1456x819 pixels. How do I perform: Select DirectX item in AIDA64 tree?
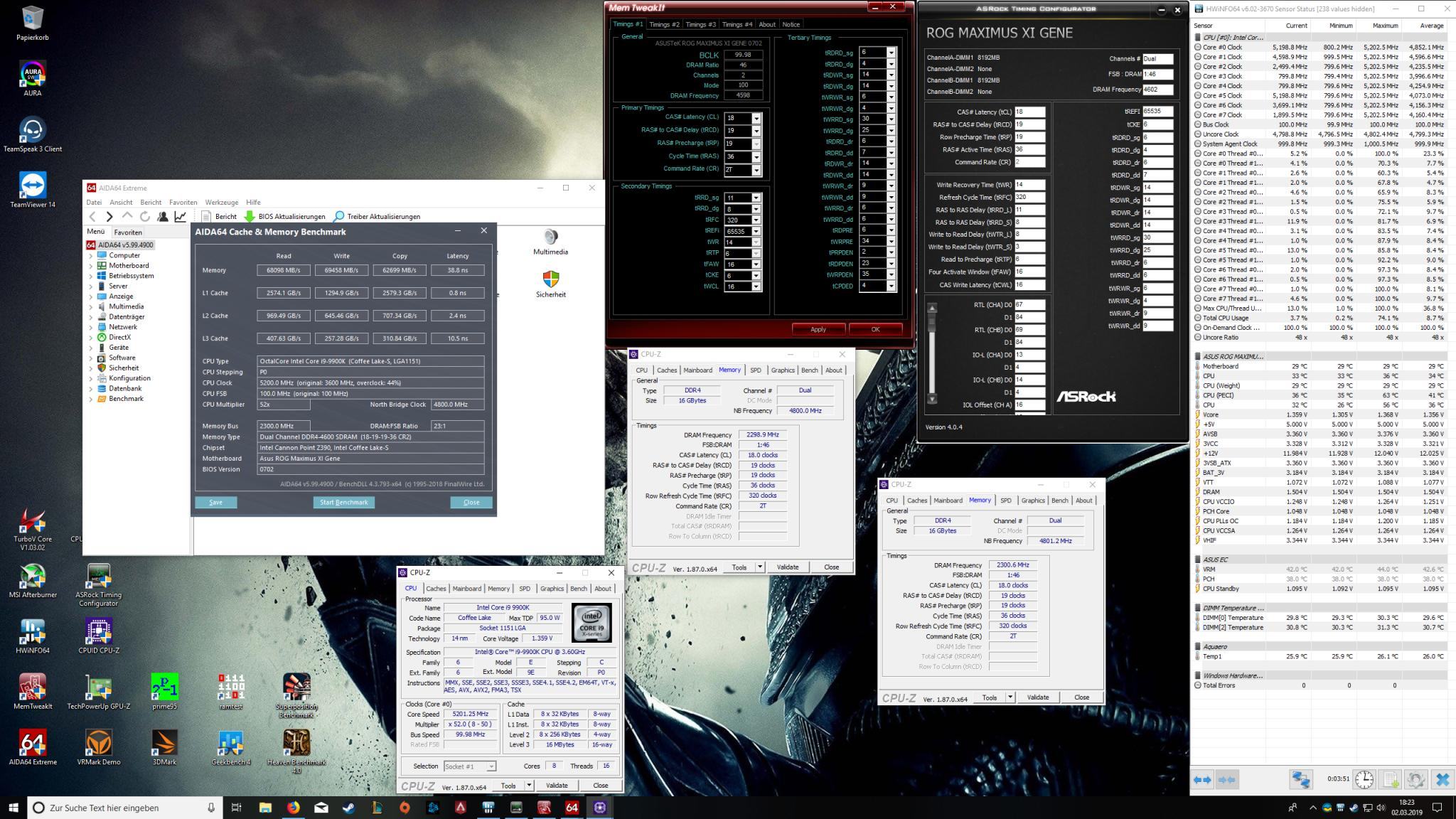pyautogui.click(x=119, y=338)
